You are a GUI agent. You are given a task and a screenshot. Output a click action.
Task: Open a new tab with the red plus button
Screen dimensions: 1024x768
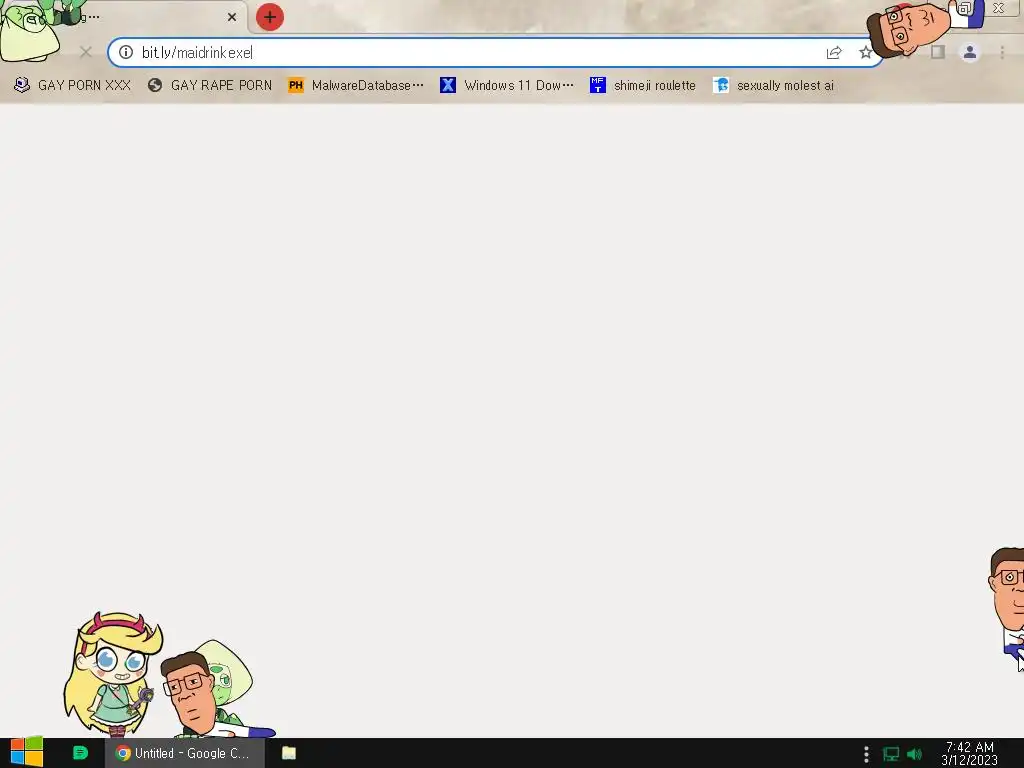[270, 17]
